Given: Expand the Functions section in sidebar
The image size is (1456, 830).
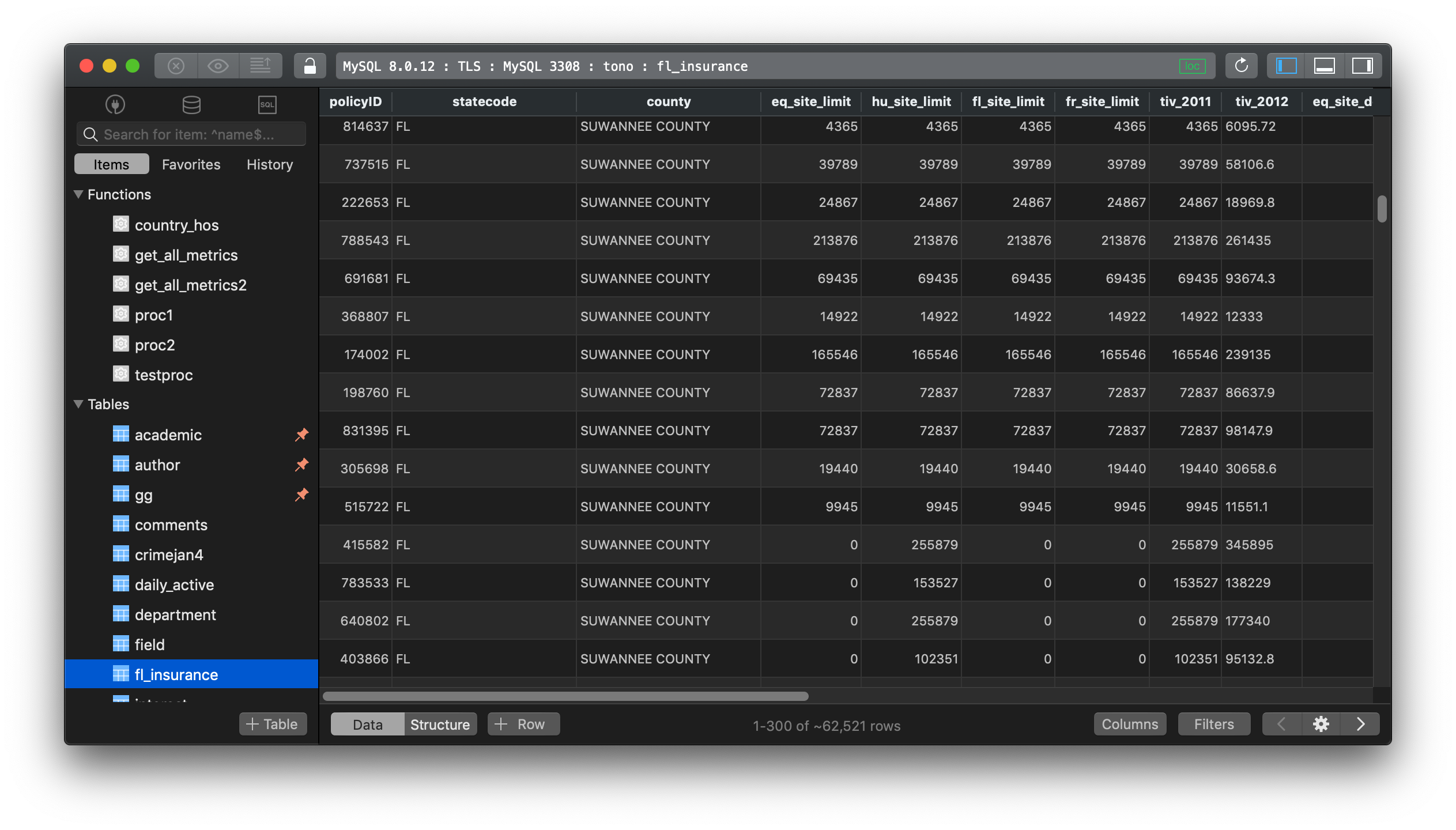Looking at the screenshot, I should (80, 194).
